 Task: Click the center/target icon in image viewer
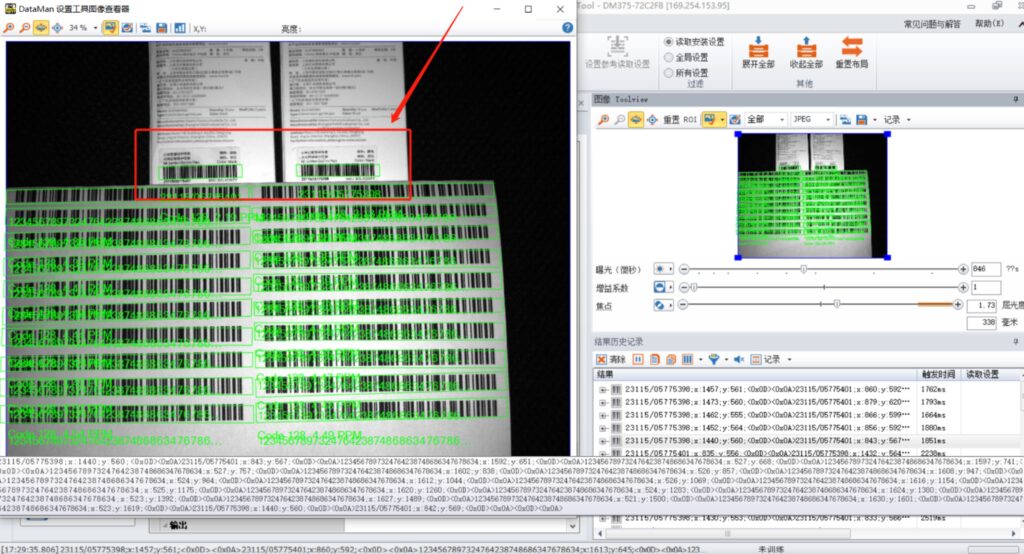(x=57, y=28)
